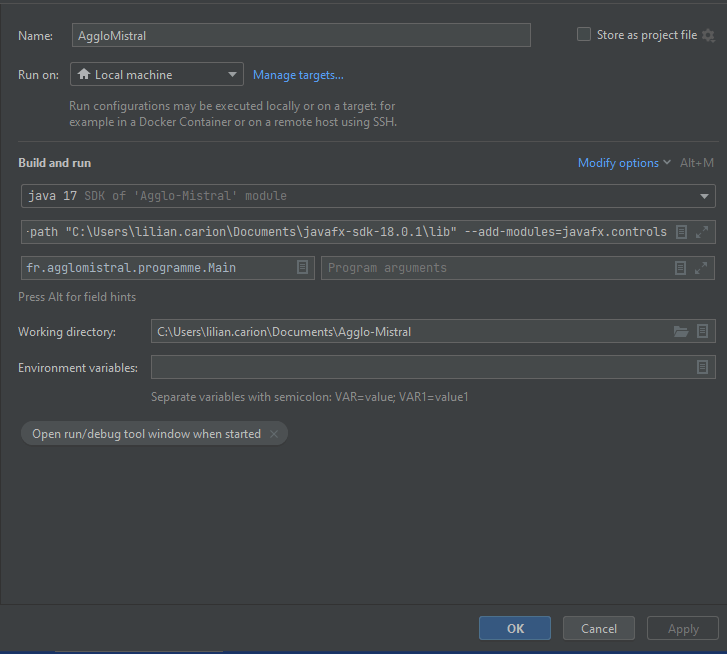Click the Run on label
The height and width of the screenshot is (654, 727).
coord(38,75)
